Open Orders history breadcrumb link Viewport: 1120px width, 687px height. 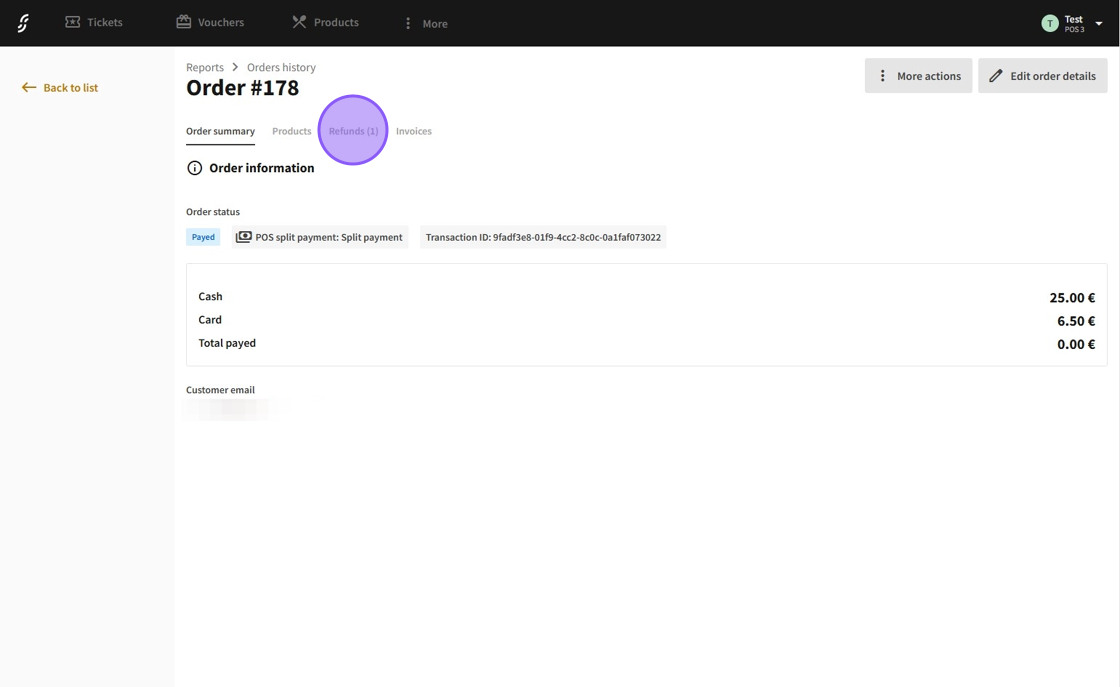[x=281, y=67]
